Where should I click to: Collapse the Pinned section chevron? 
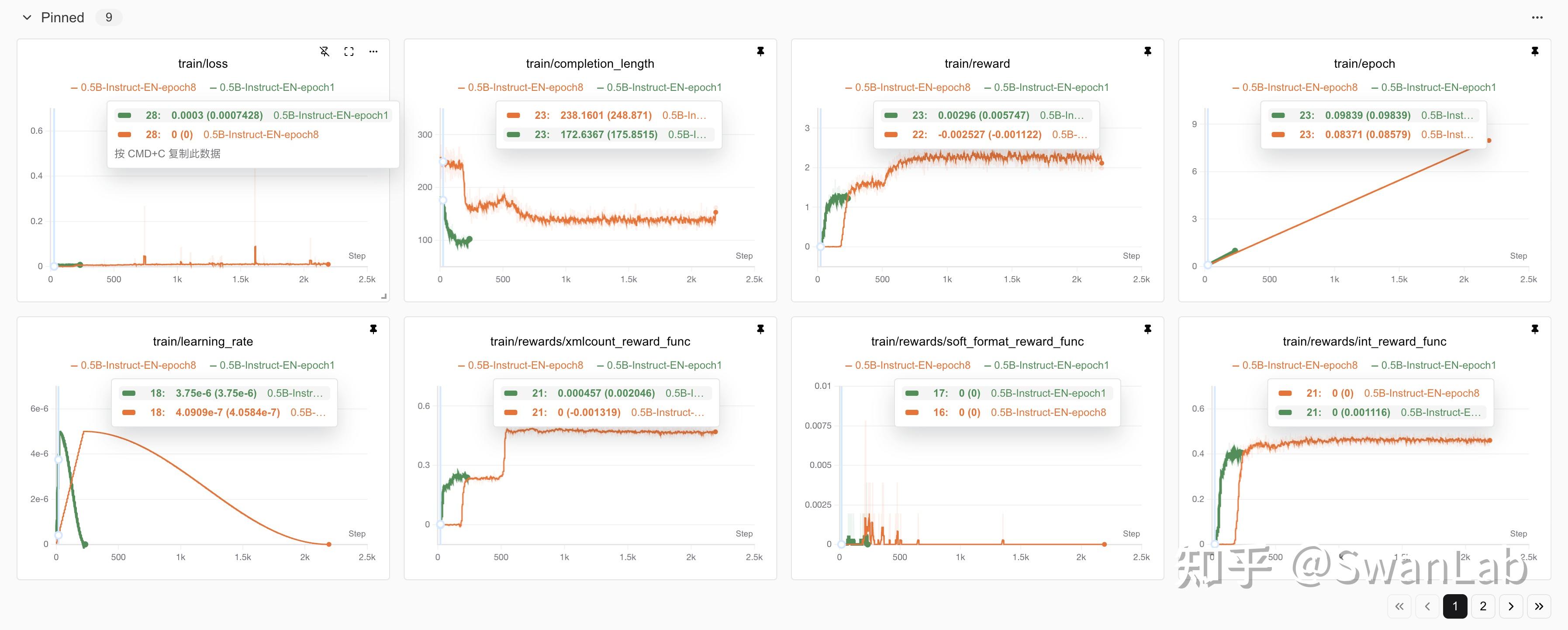(27, 17)
